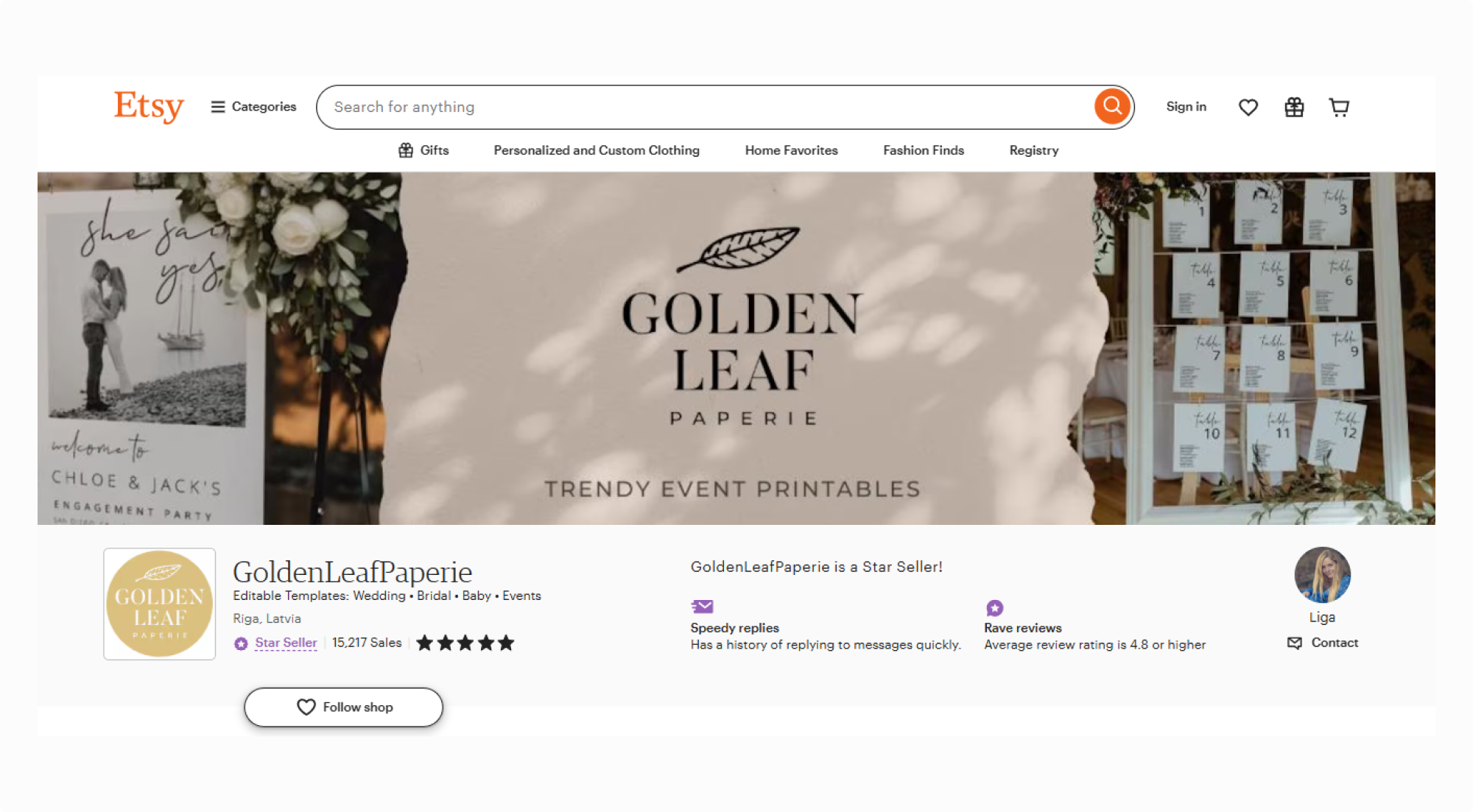
Task: Open the Star Seller link
Action: [x=286, y=643]
